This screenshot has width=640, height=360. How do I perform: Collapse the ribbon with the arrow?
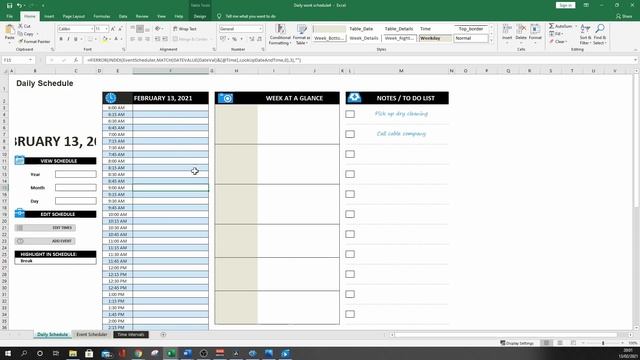[635, 49]
